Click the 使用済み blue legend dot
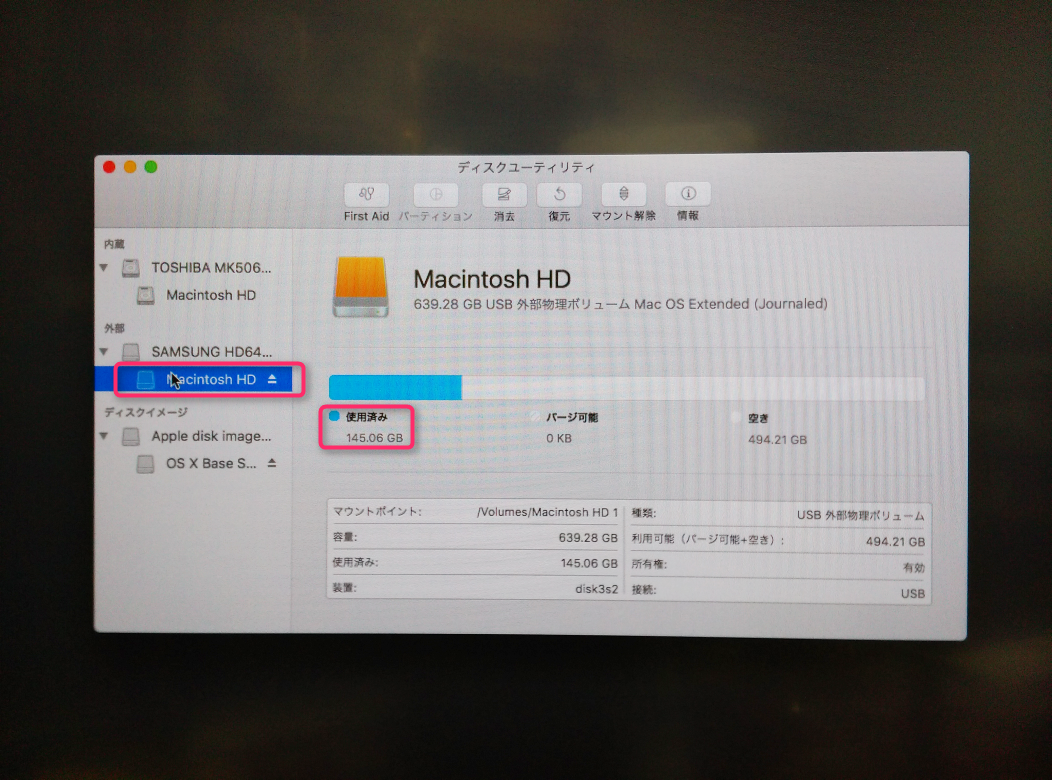 (x=334, y=417)
